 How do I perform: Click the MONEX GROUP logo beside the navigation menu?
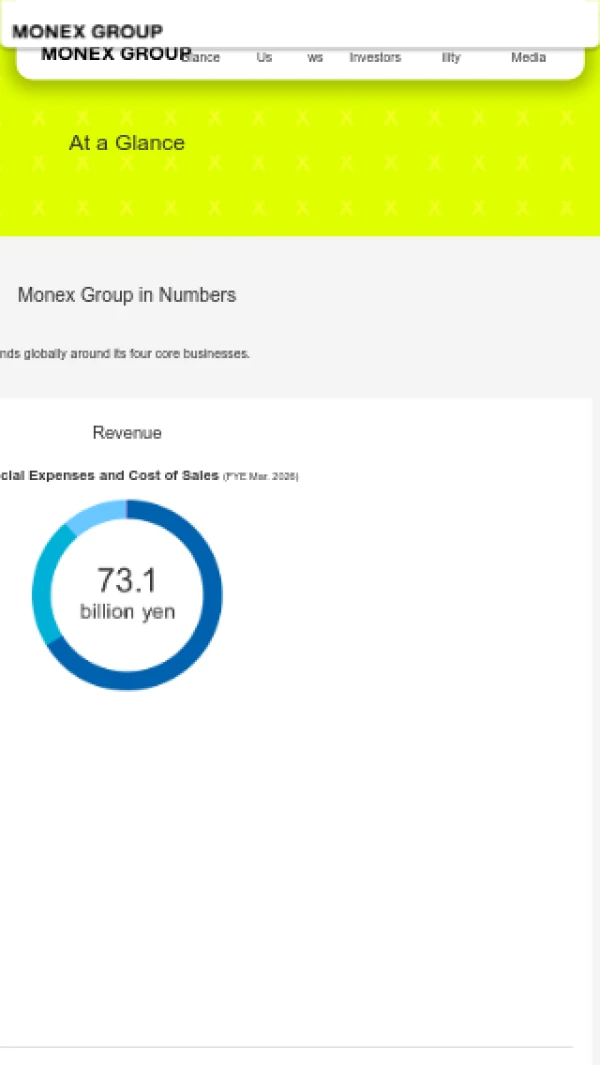point(116,54)
